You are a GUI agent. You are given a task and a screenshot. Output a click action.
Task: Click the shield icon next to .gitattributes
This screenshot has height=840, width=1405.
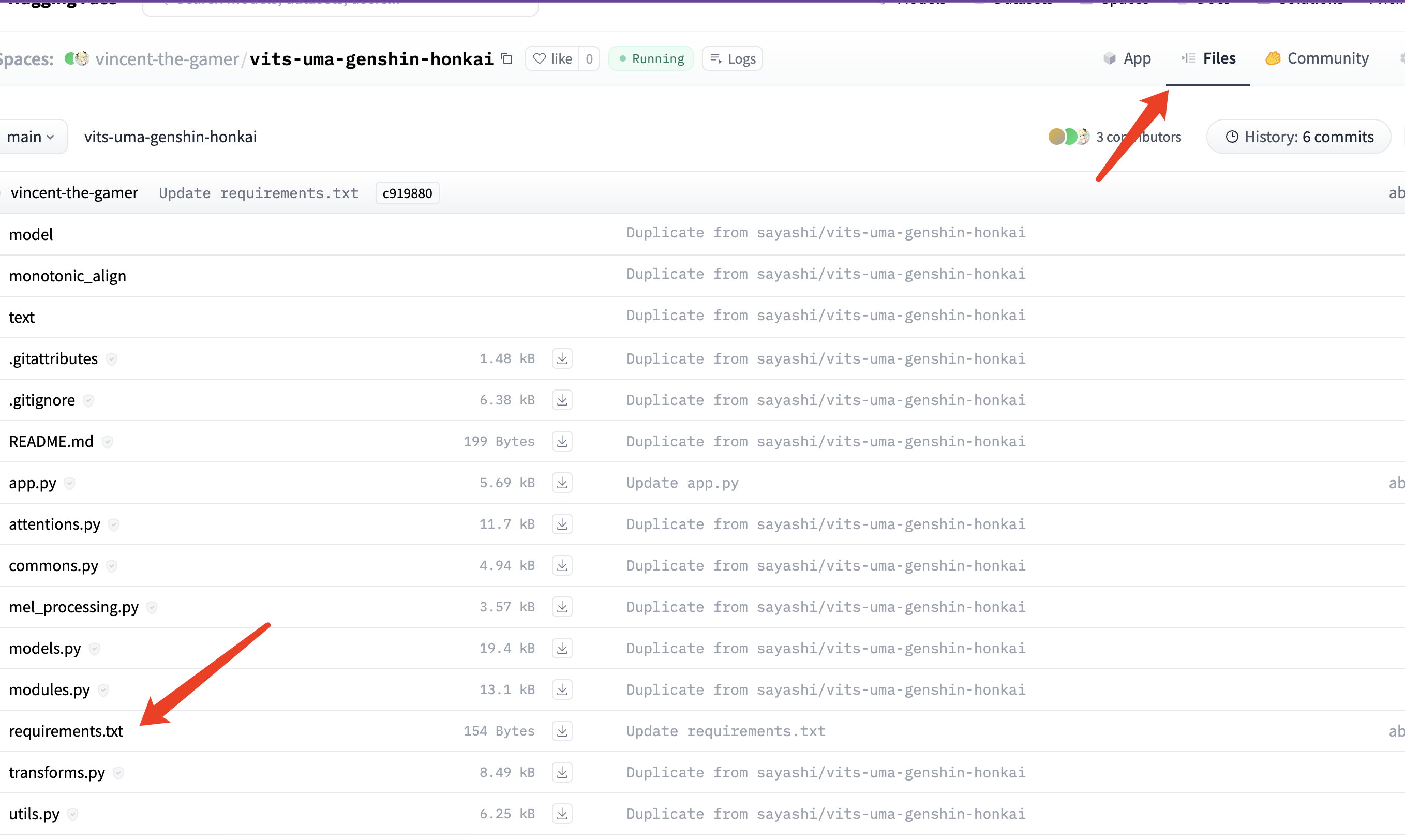click(x=112, y=359)
